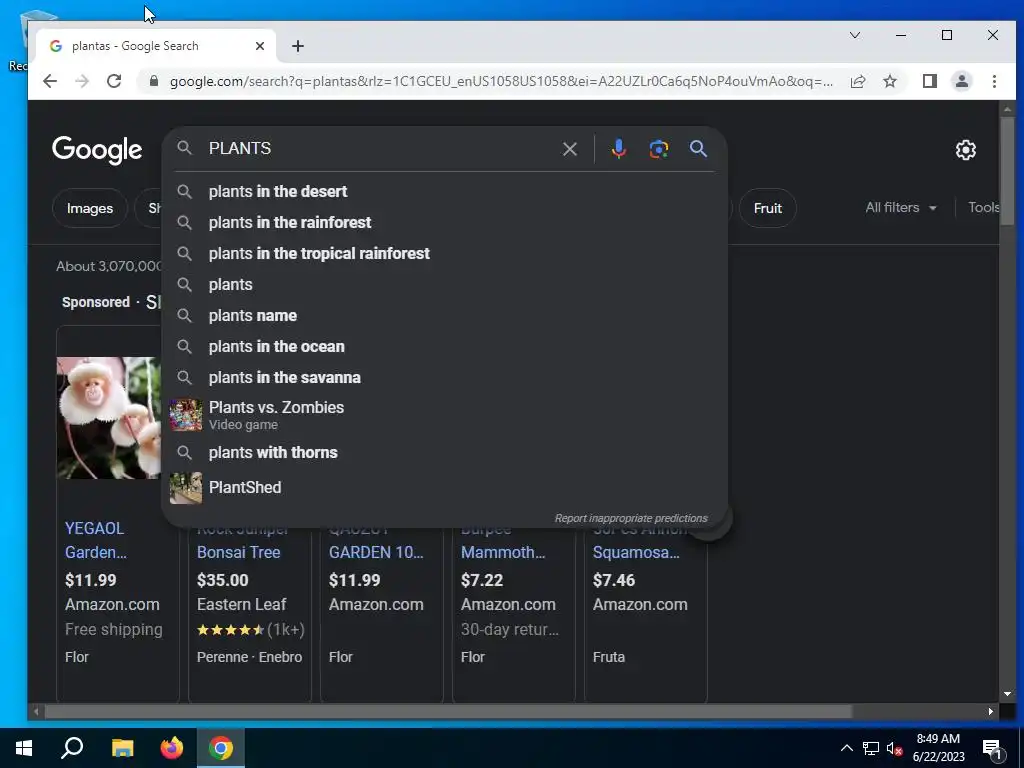This screenshot has height=768, width=1024.
Task: Open Google Lens image search icon
Action: [658, 149]
